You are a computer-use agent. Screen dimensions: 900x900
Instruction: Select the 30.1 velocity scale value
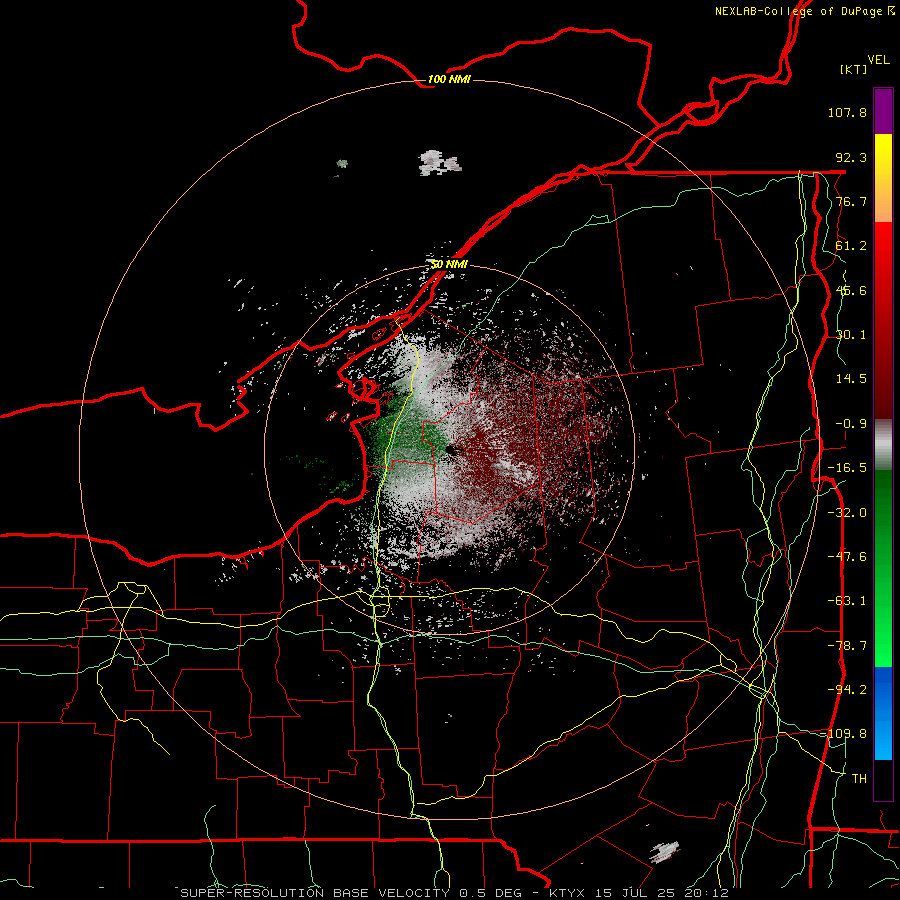(851, 335)
